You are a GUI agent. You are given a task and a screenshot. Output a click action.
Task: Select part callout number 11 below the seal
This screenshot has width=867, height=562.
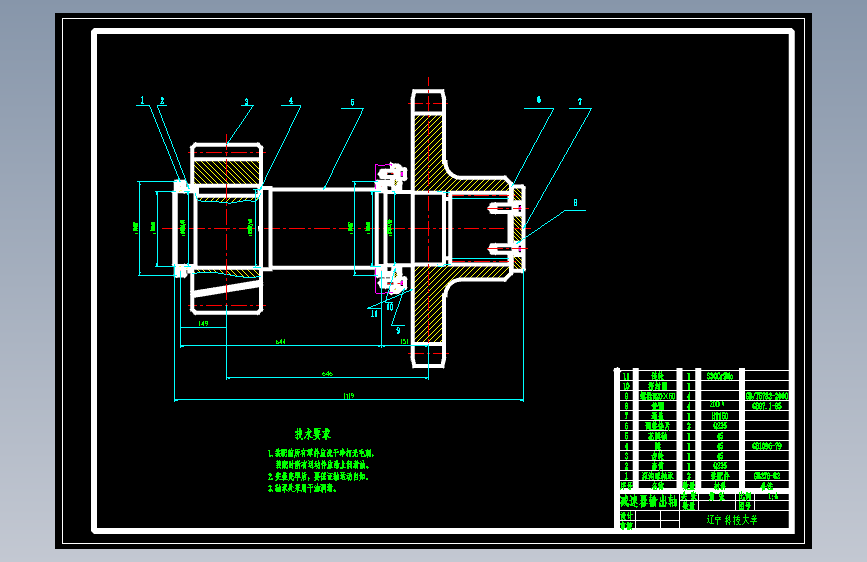pos(374,314)
